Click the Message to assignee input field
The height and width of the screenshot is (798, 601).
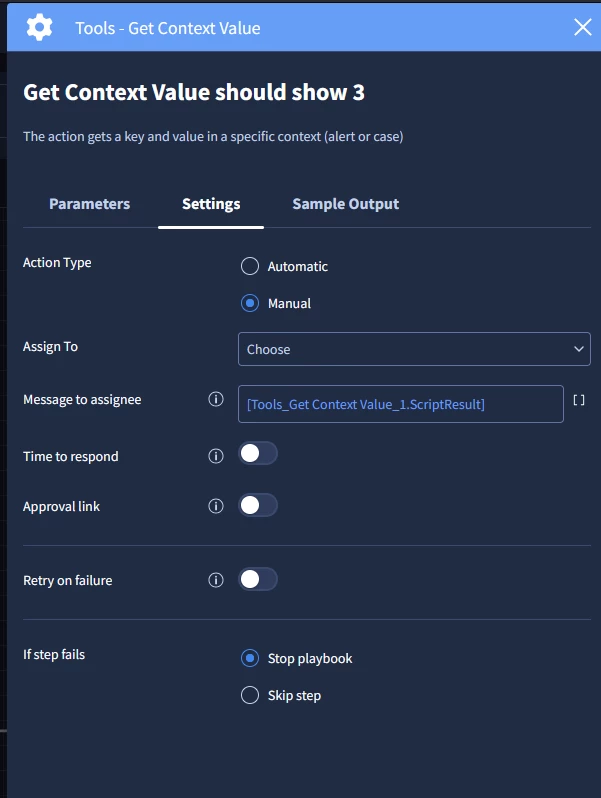(400, 404)
